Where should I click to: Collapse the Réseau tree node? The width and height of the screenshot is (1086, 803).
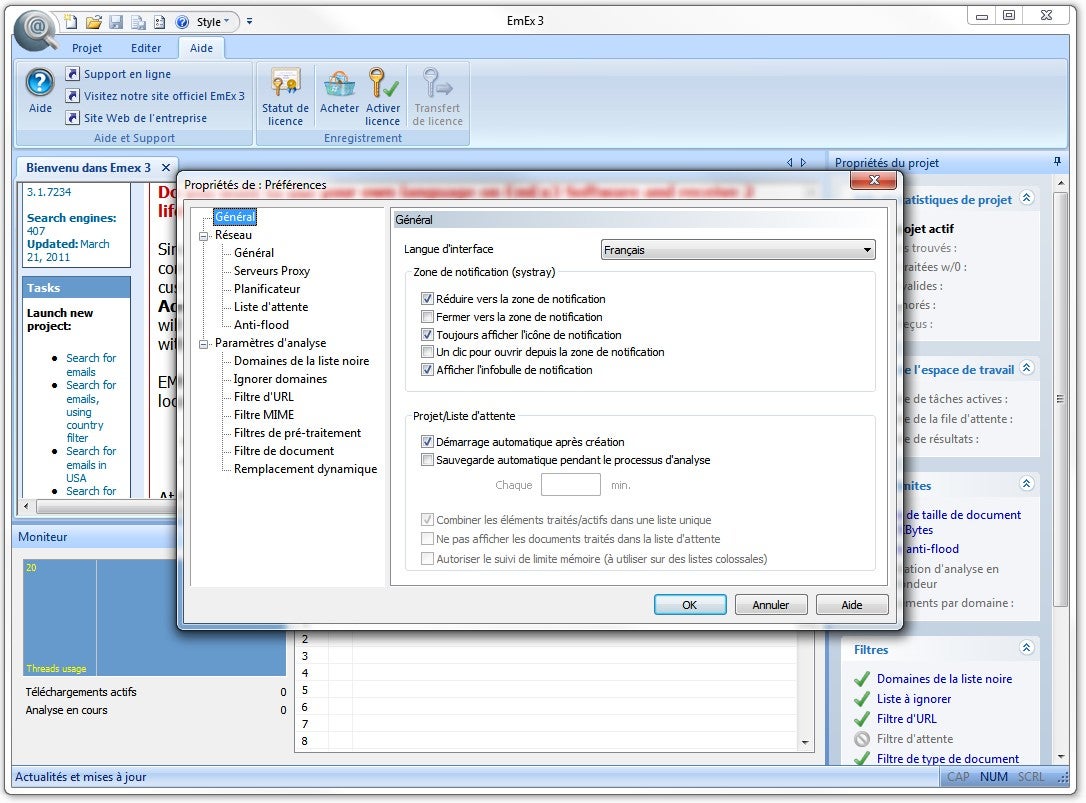click(x=204, y=236)
